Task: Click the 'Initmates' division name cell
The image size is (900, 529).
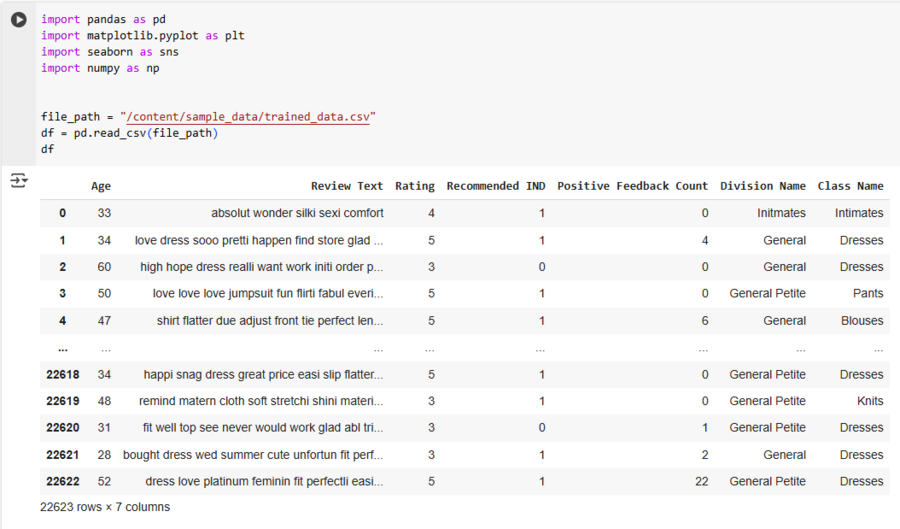Action: [781, 213]
